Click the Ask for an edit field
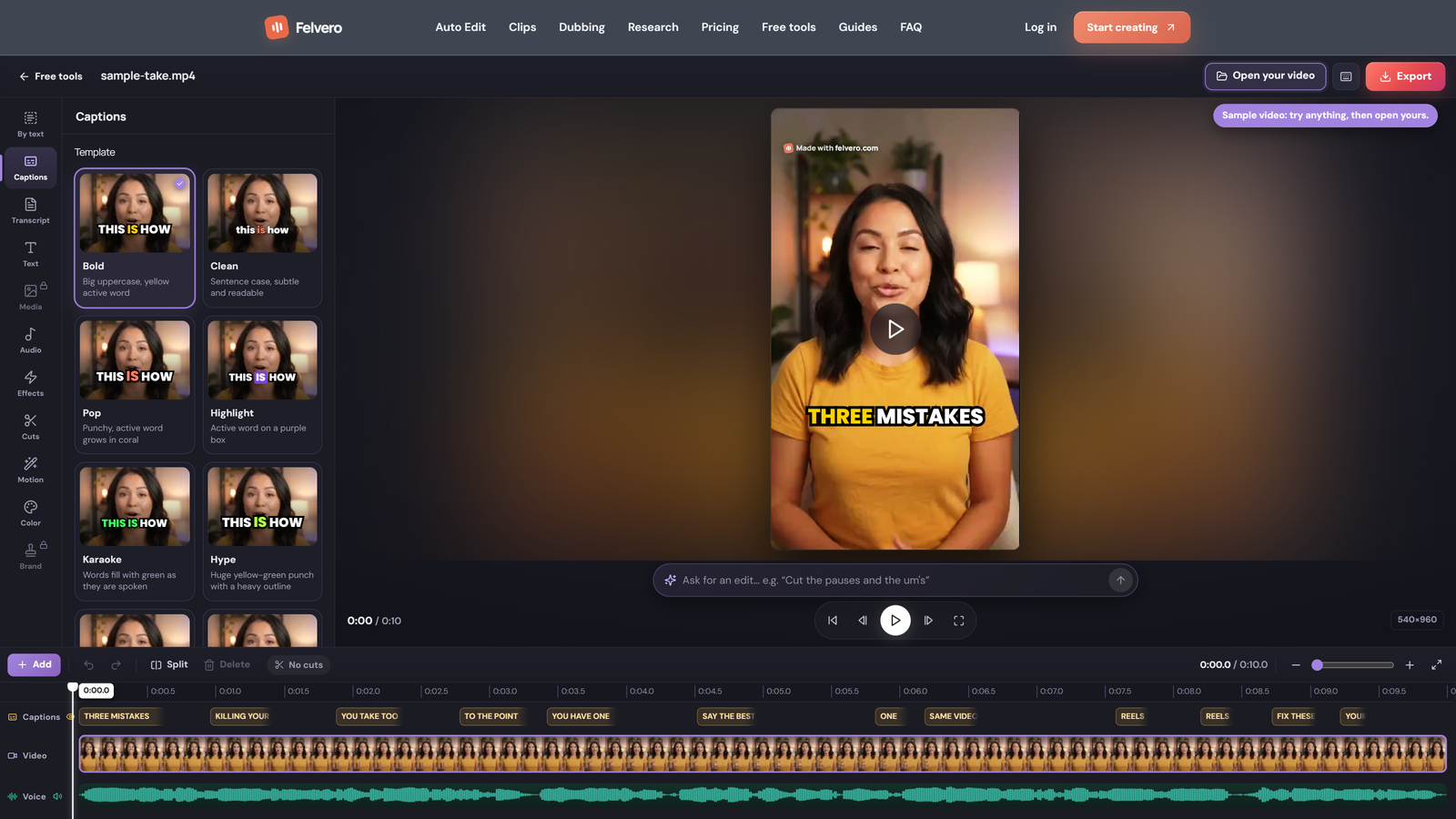This screenshot has height=819, width=1456. coord(895,581)
